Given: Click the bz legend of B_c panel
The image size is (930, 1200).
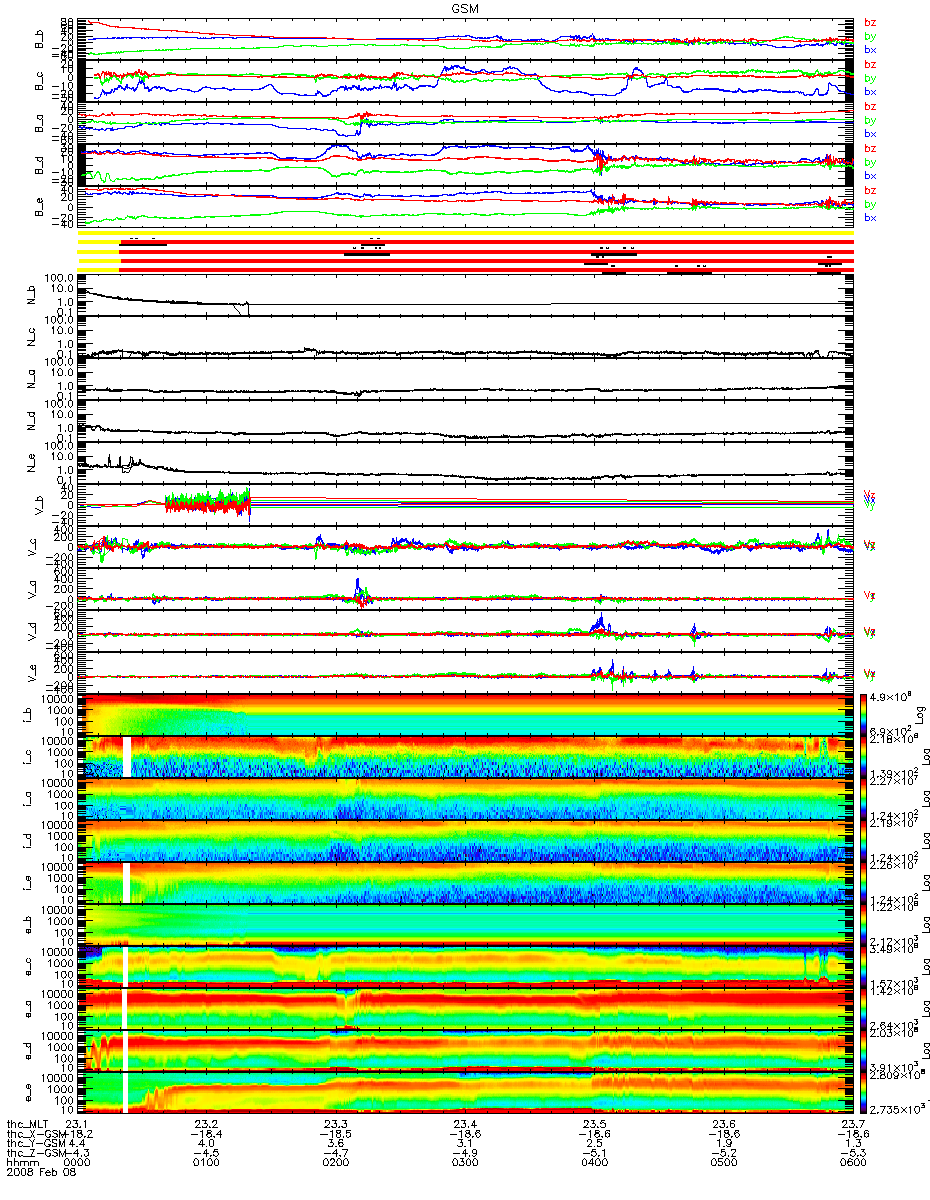Looking at the screenshot, I should (870, 65).
